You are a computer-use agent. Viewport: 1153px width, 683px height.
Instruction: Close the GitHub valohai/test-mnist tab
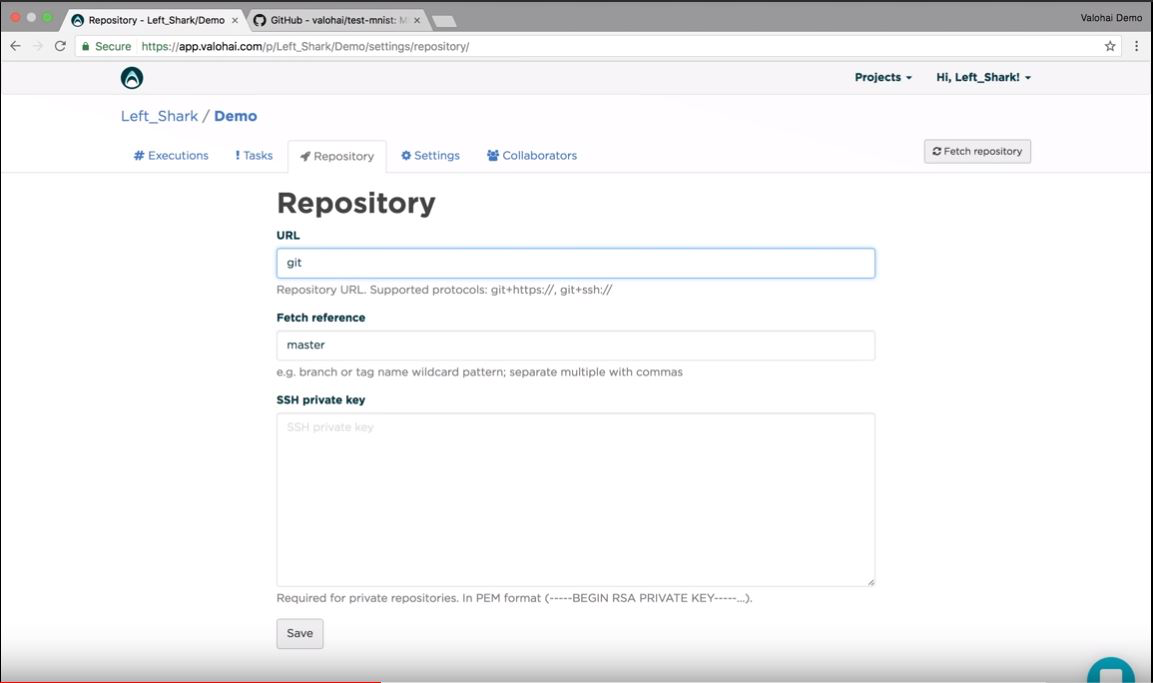coord(417,21)
